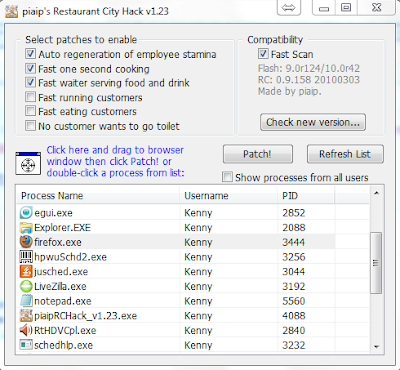Select the LiveZilla.exe process name
400x370 pixels.
pyautogui.click(x=60, y=286)
